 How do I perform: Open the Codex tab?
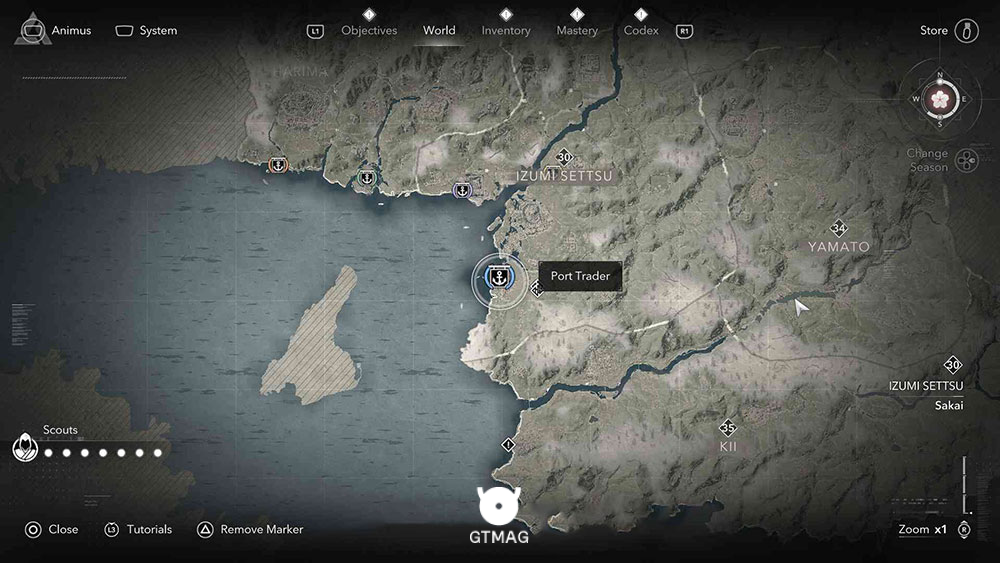641,31
